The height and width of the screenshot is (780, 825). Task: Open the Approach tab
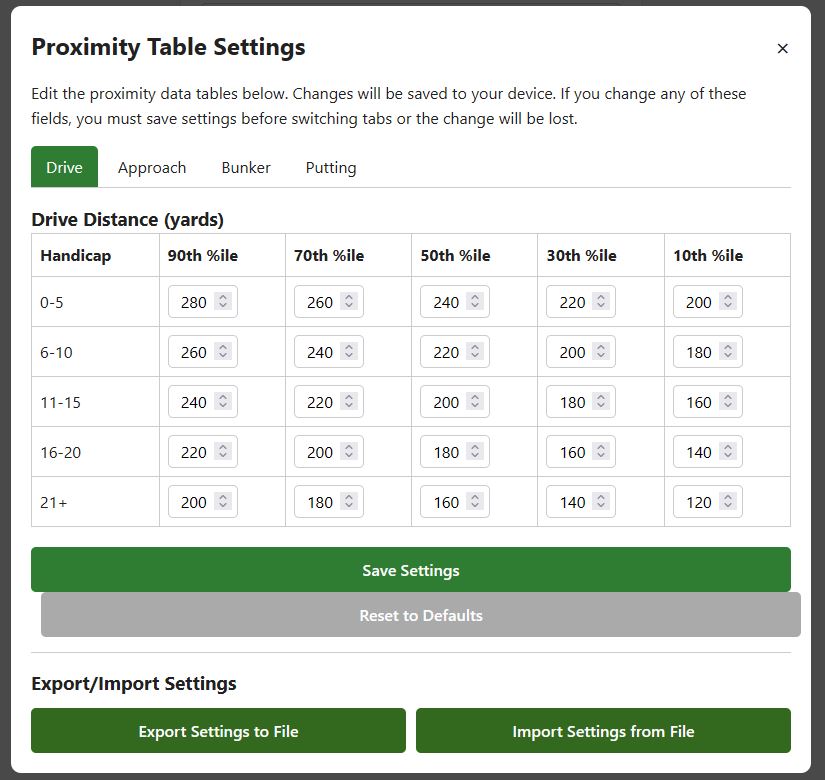pos(152,167)
